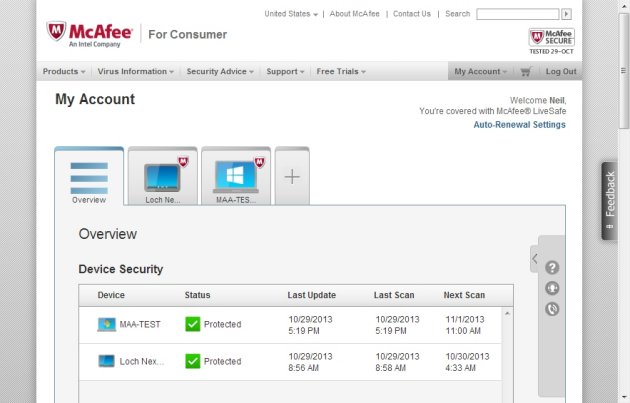Open the United States region dropdown
The width and height of the screenshot is (630, 403).
point(291,14)
